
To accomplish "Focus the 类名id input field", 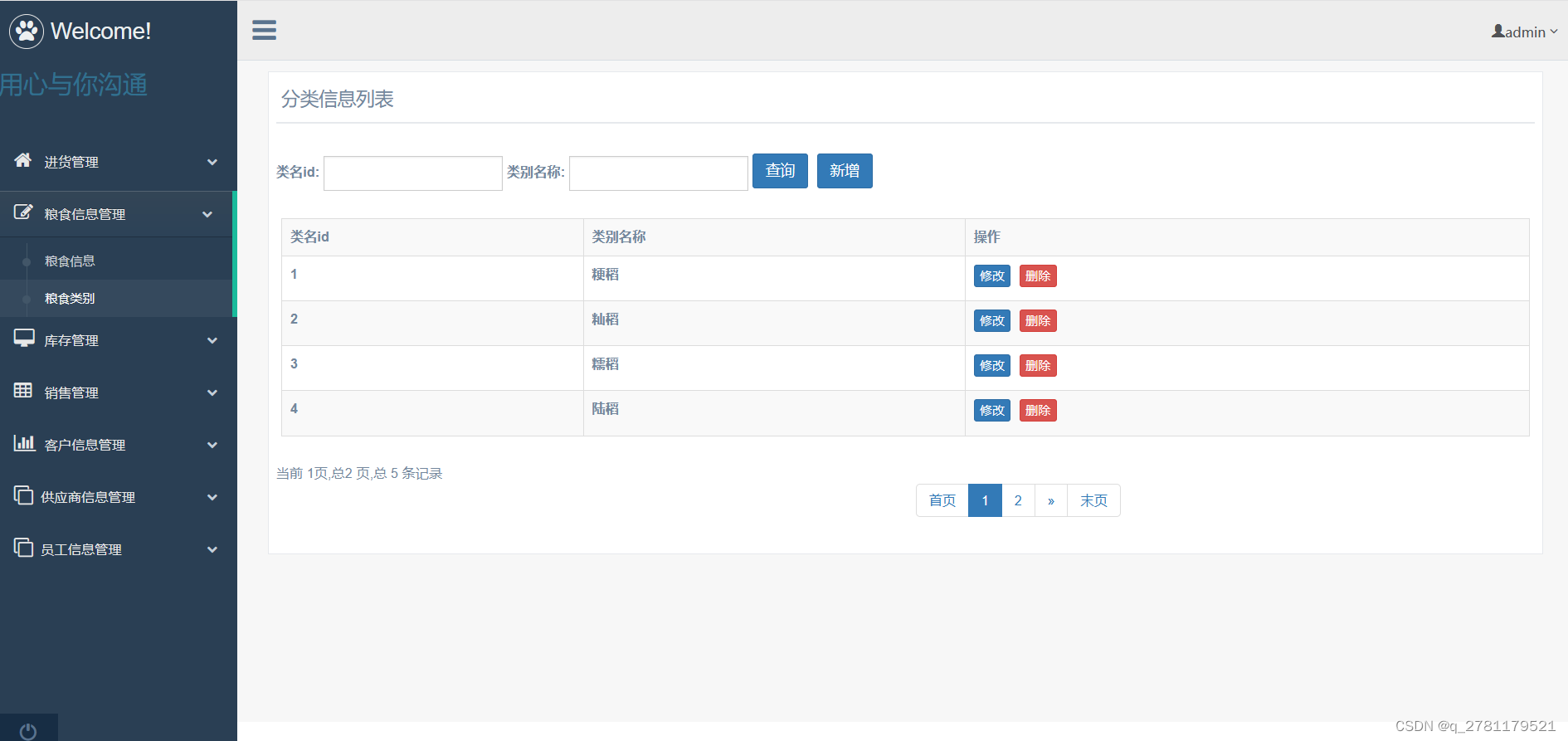I will tap(413, 173).
